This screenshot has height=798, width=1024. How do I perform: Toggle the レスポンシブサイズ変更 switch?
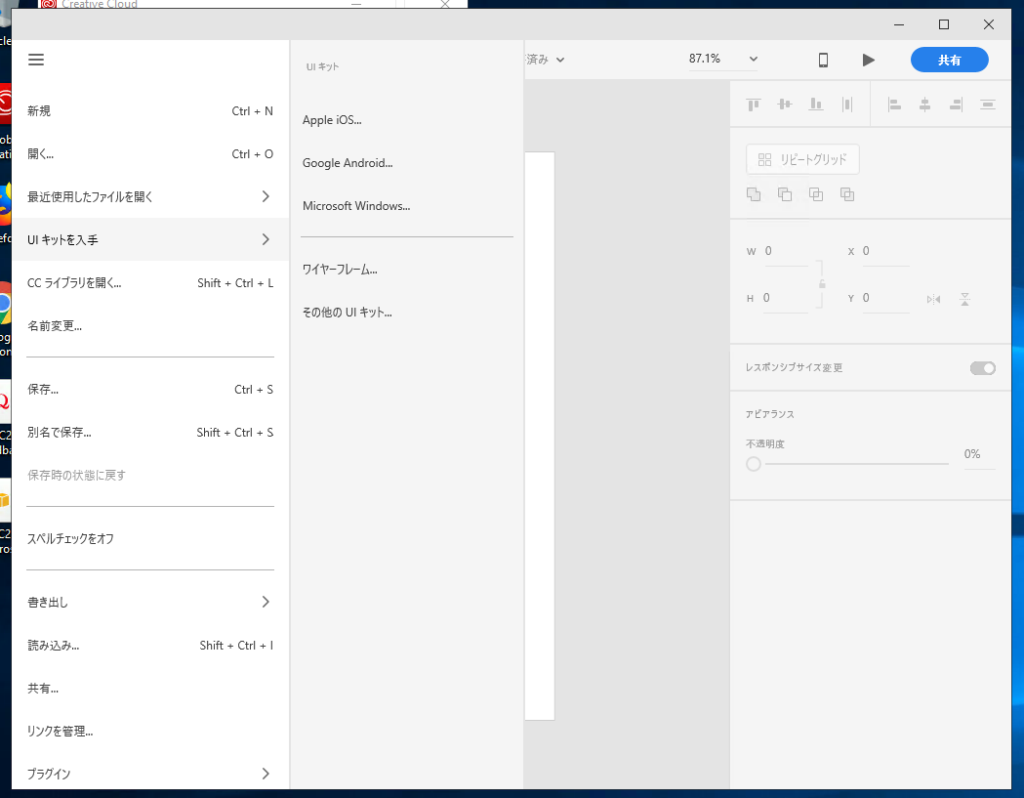point(982,368)
